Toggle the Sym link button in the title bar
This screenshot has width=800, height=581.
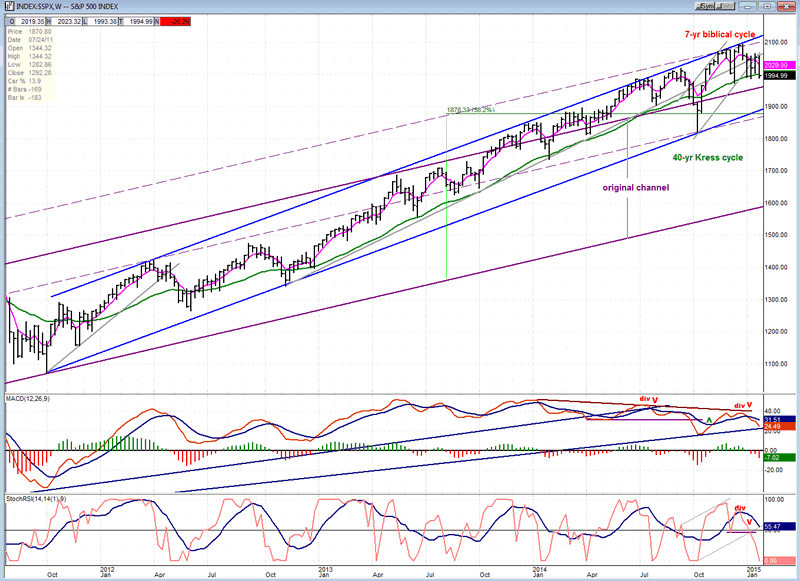706,6
